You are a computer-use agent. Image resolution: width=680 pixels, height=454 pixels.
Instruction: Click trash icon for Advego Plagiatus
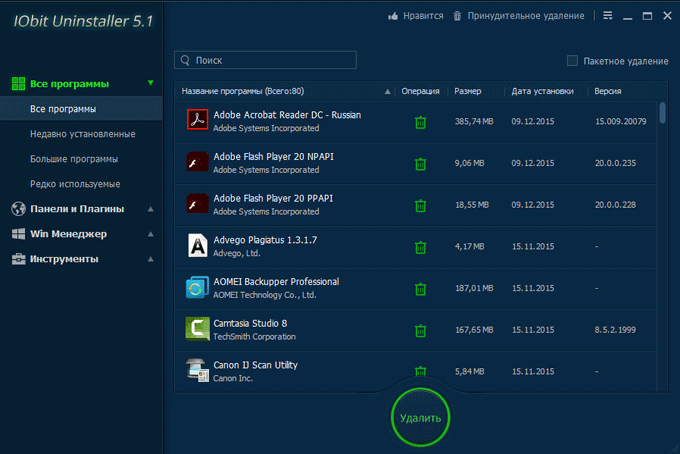coord(420,247)
